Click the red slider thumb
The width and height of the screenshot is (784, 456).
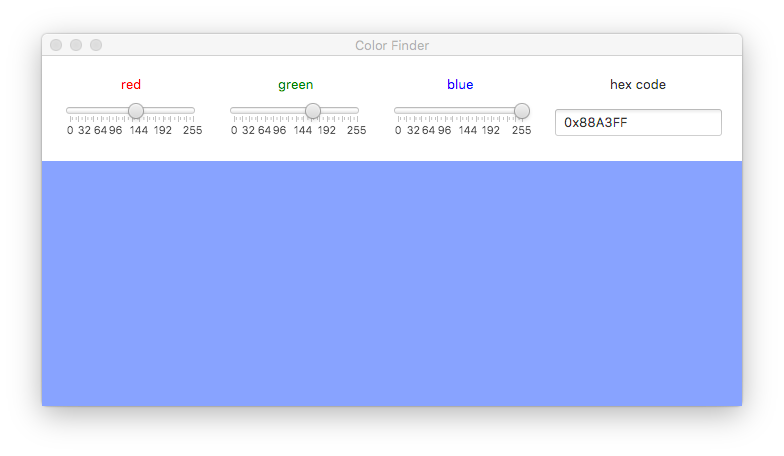click(x=136, y=110)
